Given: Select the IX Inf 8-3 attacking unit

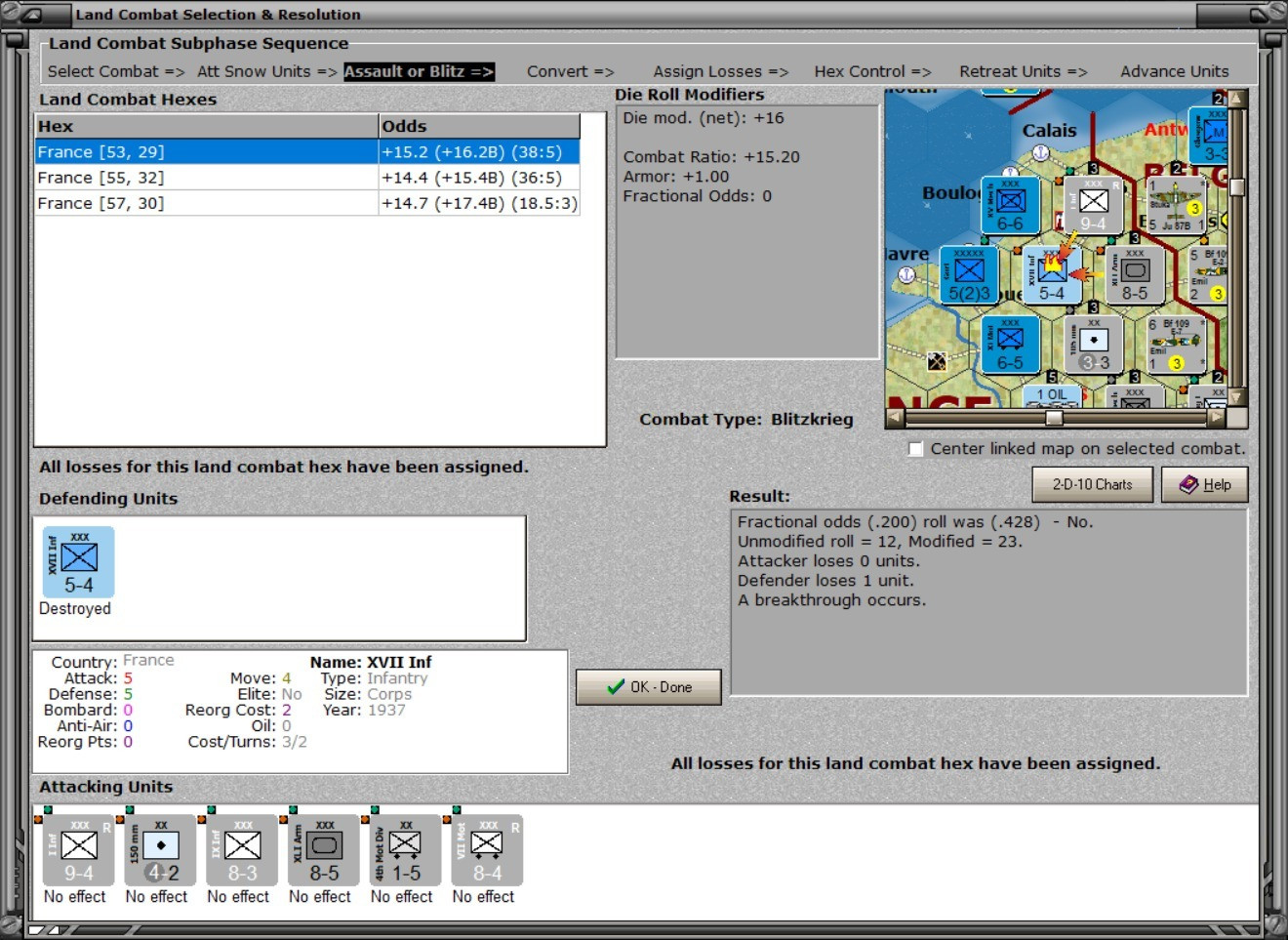Looking at the screenshot, I should coord(242,850).
